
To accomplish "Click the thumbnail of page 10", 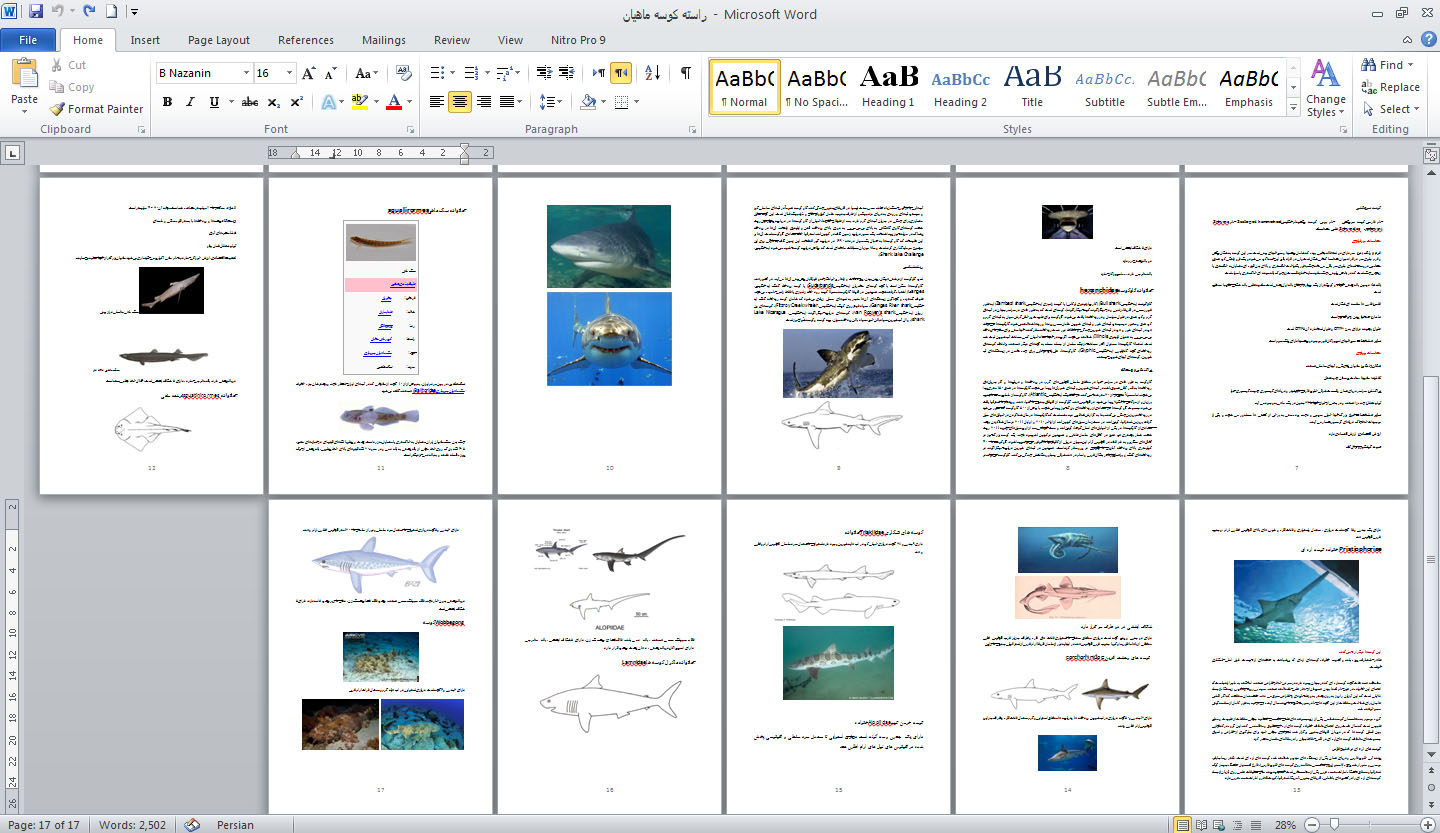I will [x=609, y=335].
